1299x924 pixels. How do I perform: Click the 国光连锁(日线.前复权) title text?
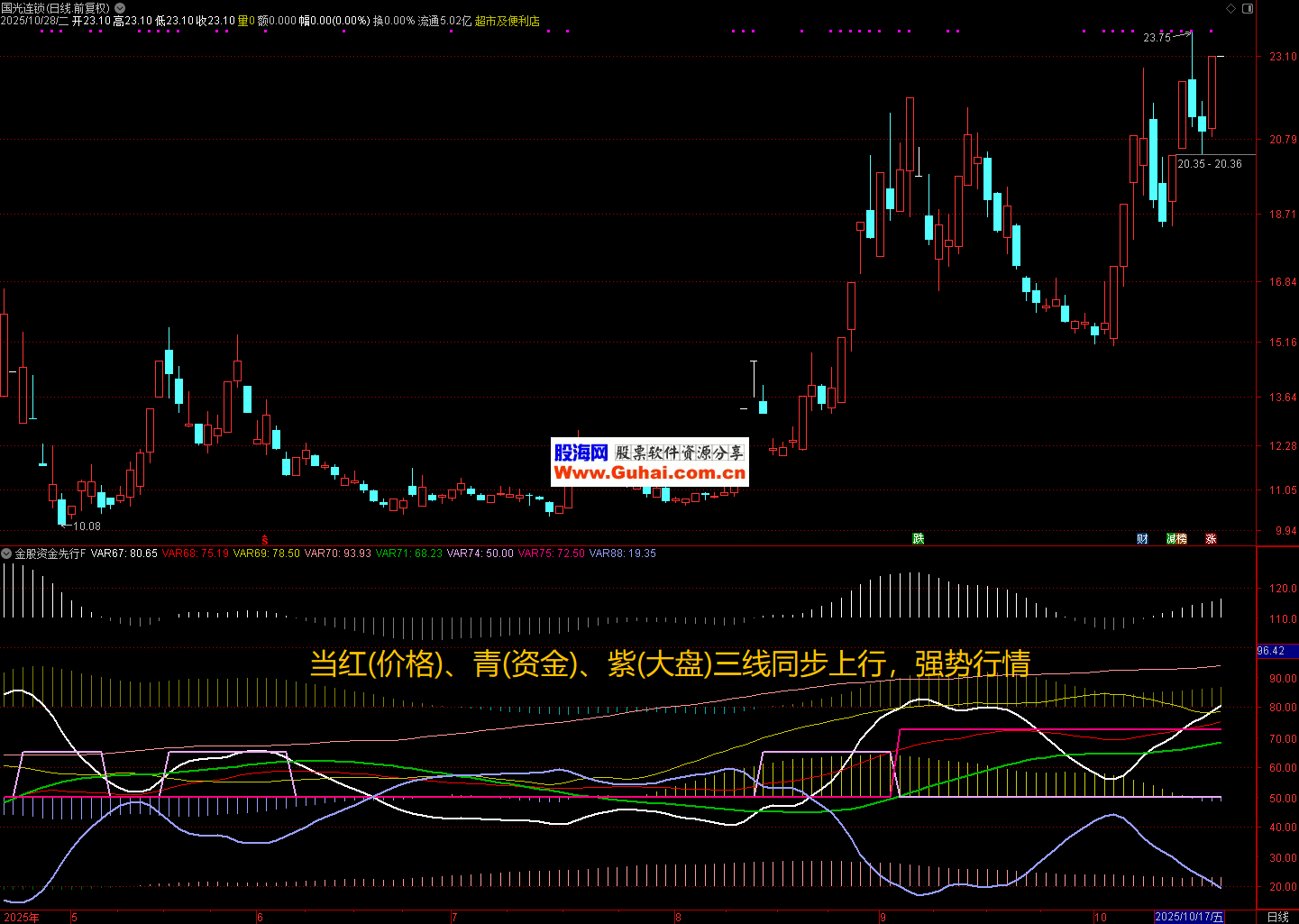tap(55, 8)
